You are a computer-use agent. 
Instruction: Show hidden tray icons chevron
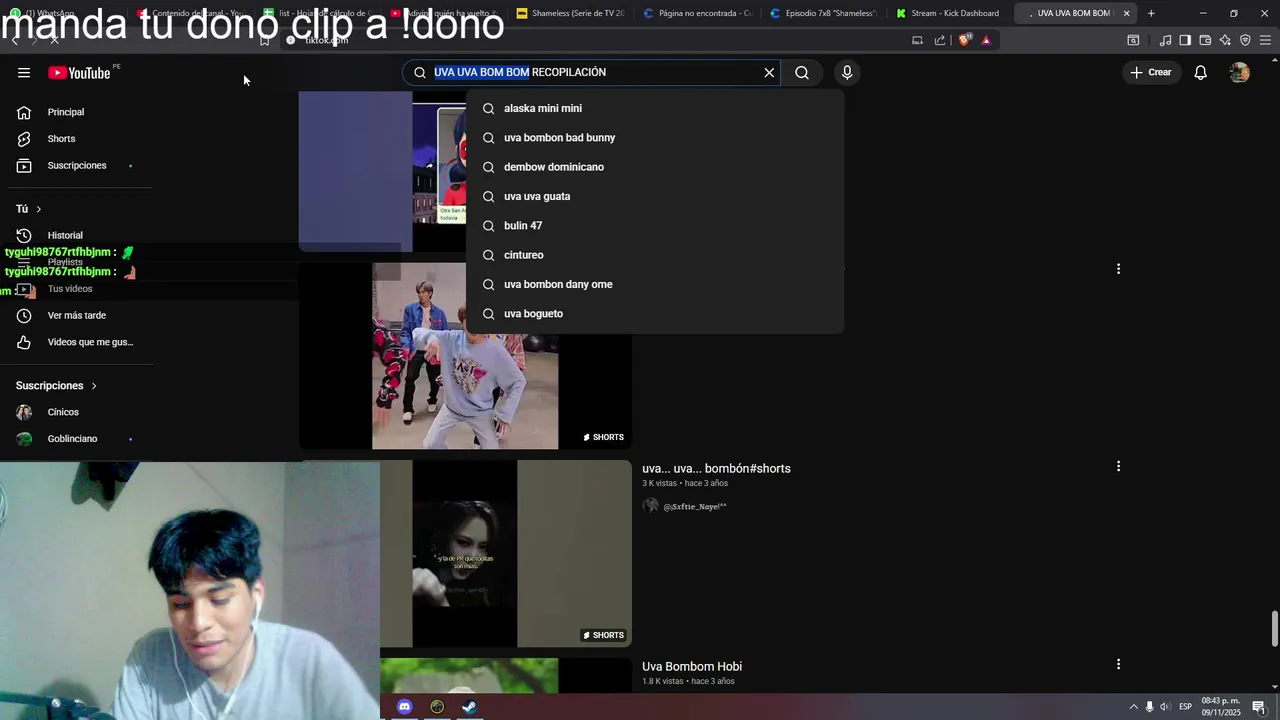pos(1133,707)
